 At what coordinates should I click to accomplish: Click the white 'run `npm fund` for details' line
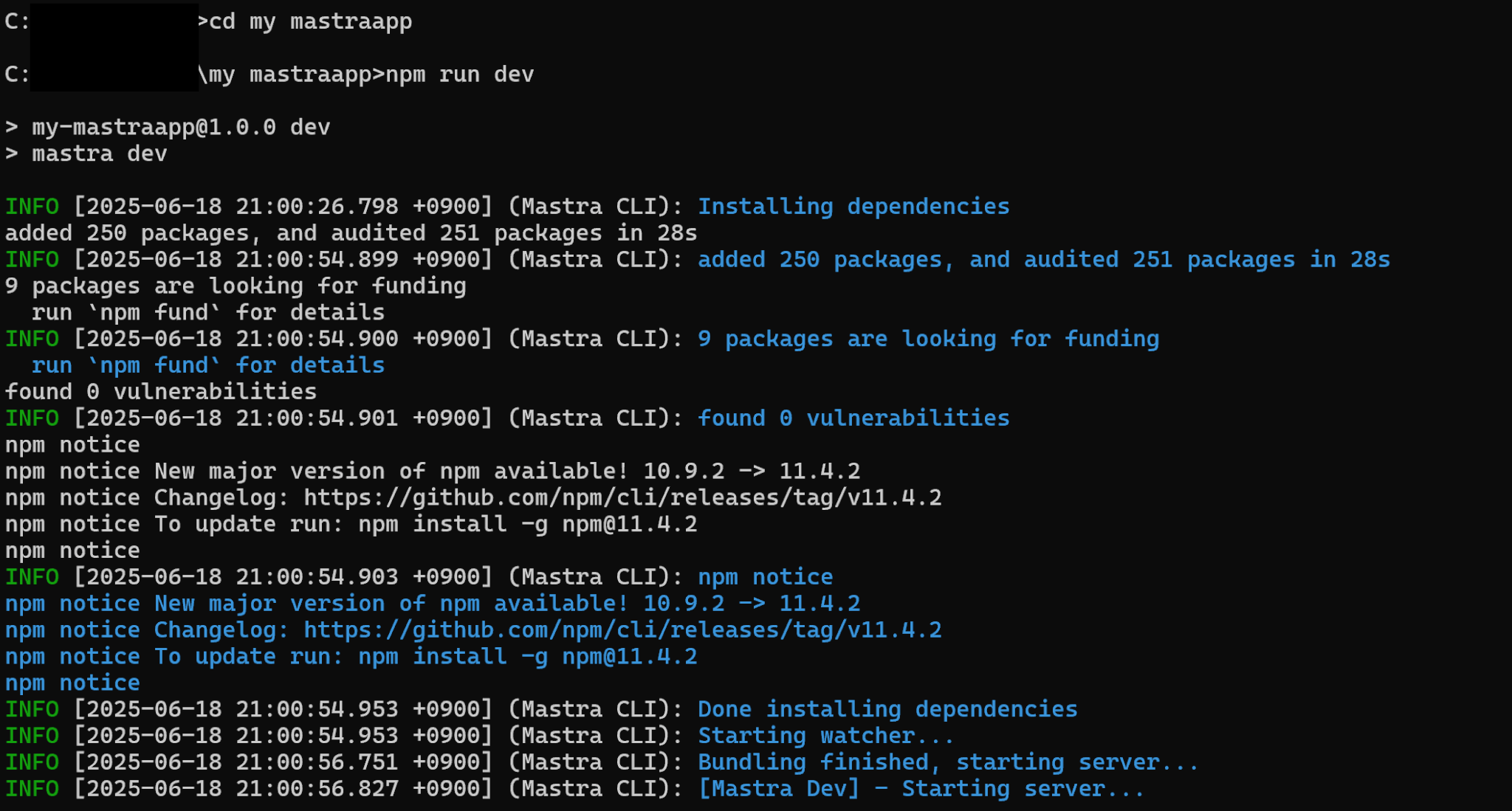pos(208,313)
